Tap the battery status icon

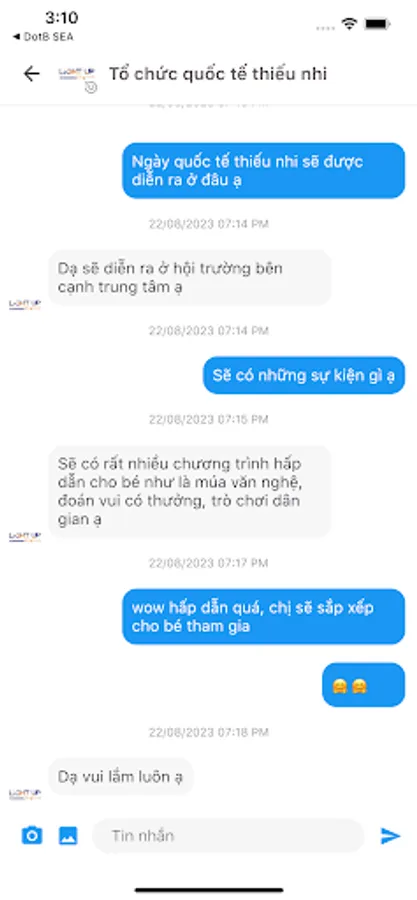[378, 24]
